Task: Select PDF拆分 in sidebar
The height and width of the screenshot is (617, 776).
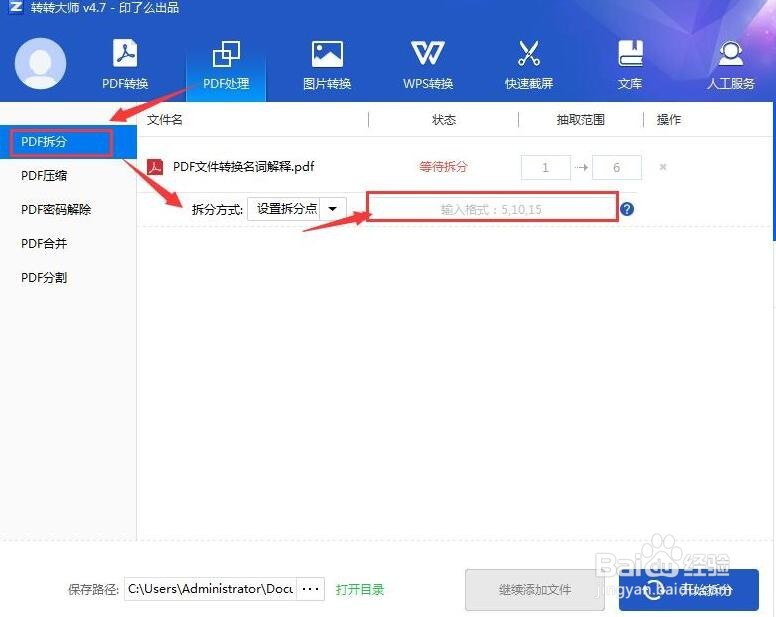Action: click(68, 142)
